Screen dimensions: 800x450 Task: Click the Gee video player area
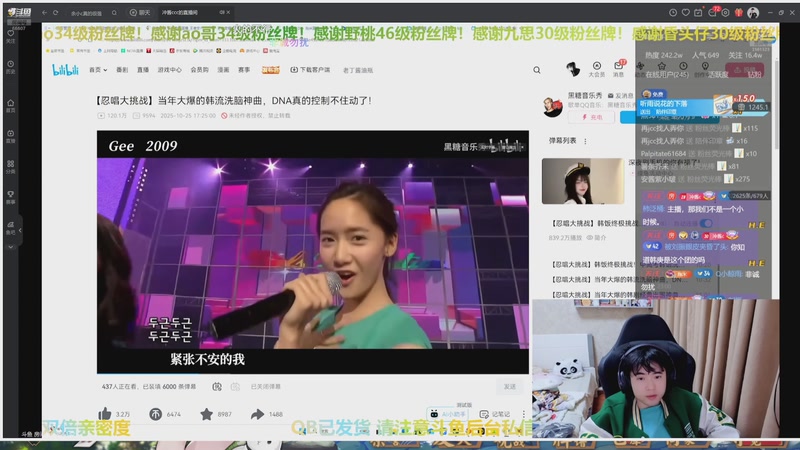click(x=313, y=252)
